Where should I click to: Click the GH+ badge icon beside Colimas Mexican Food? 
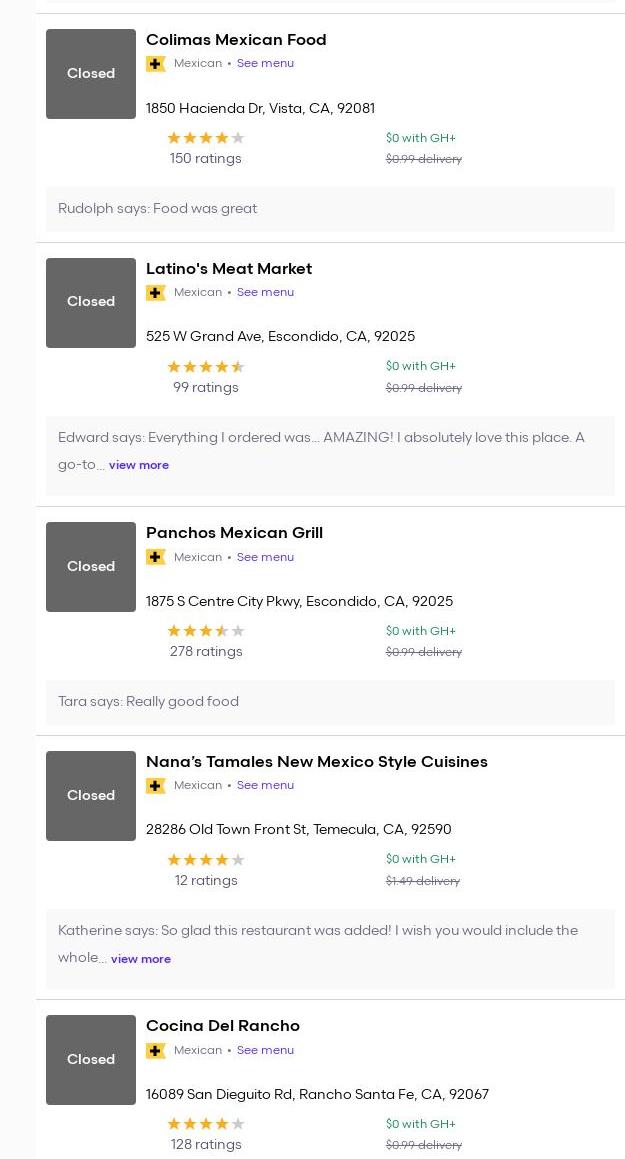pos(156,64)
